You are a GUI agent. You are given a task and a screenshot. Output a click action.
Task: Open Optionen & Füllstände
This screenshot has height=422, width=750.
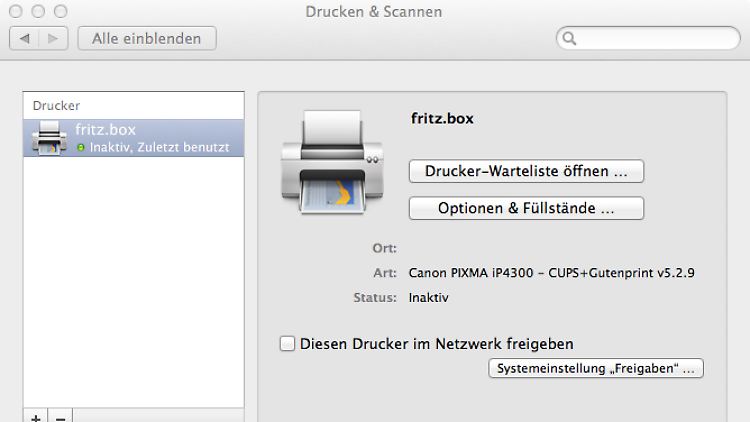pos(526,208)
